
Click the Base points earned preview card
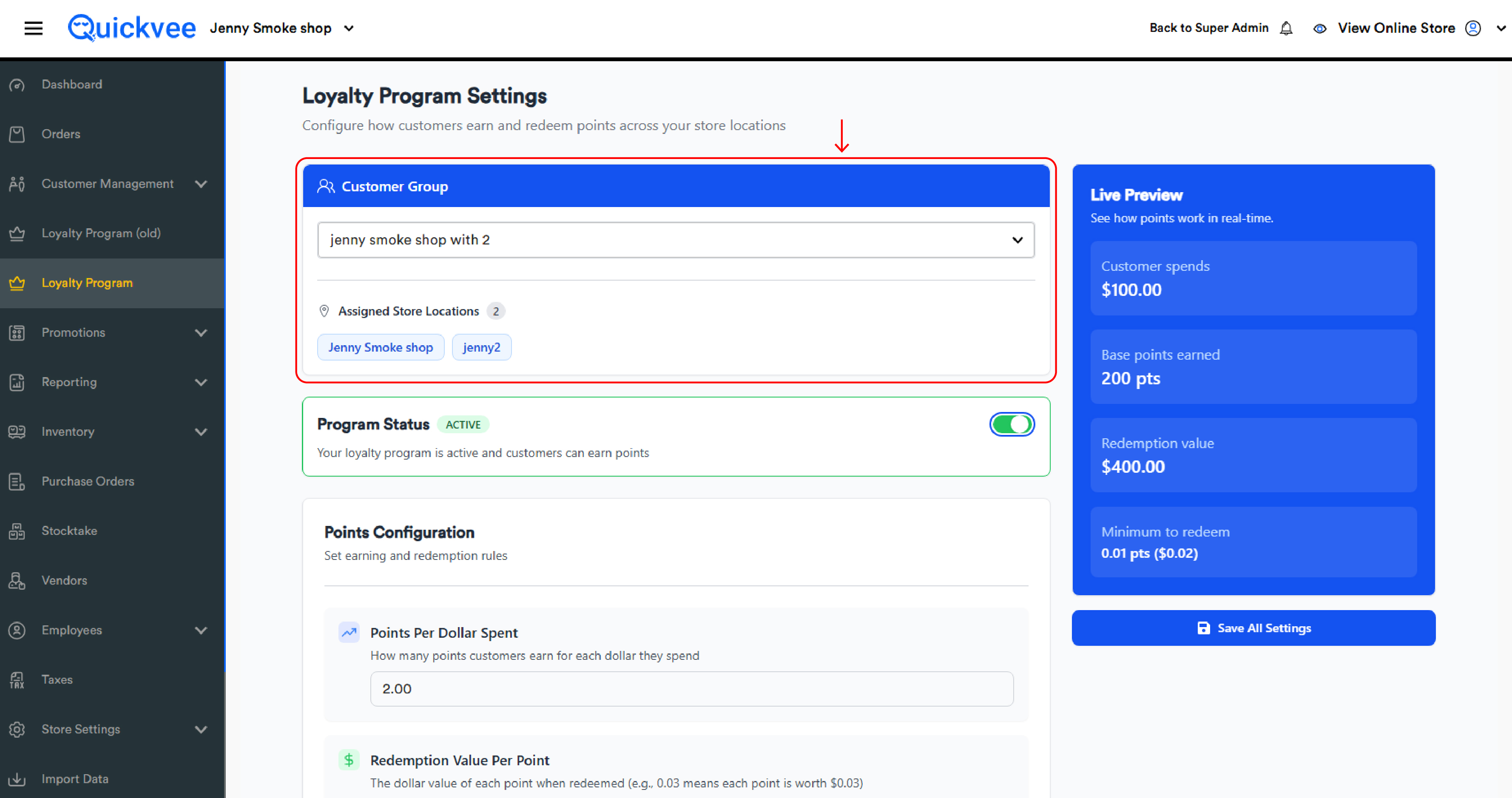click(x=1253, y=367)
